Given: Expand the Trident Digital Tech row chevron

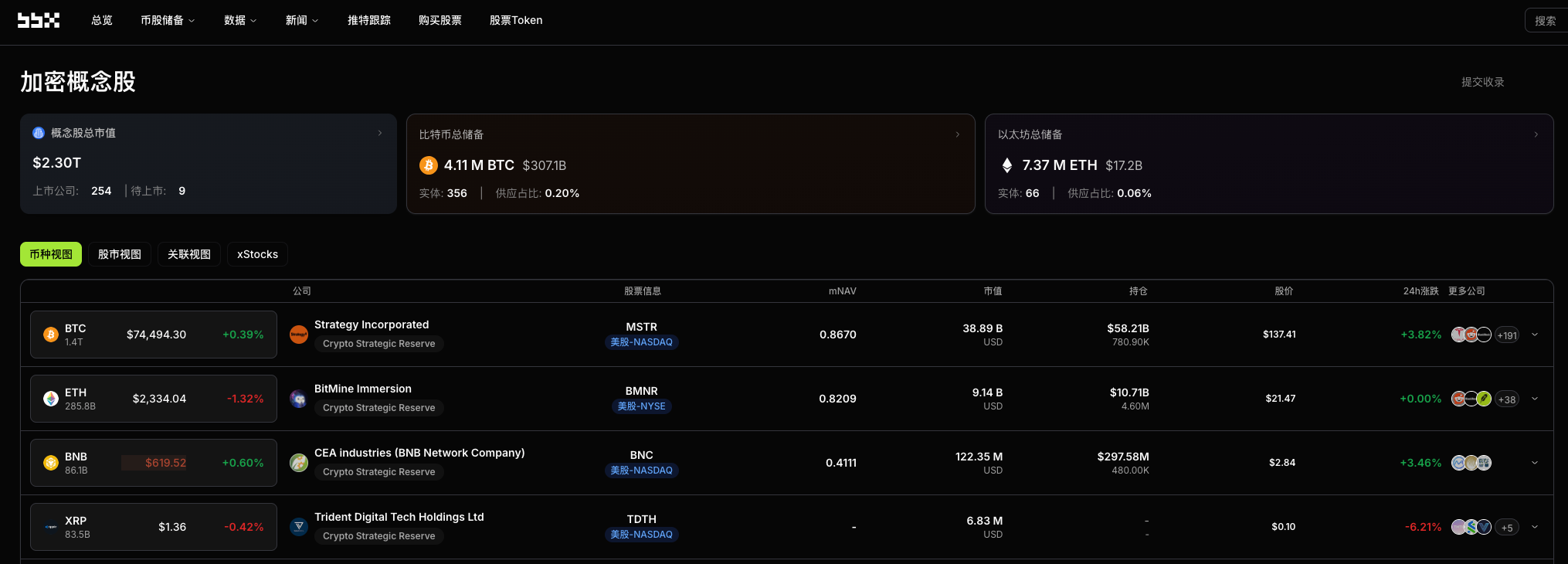Looking at the screenshot, I should (1535, 527).
